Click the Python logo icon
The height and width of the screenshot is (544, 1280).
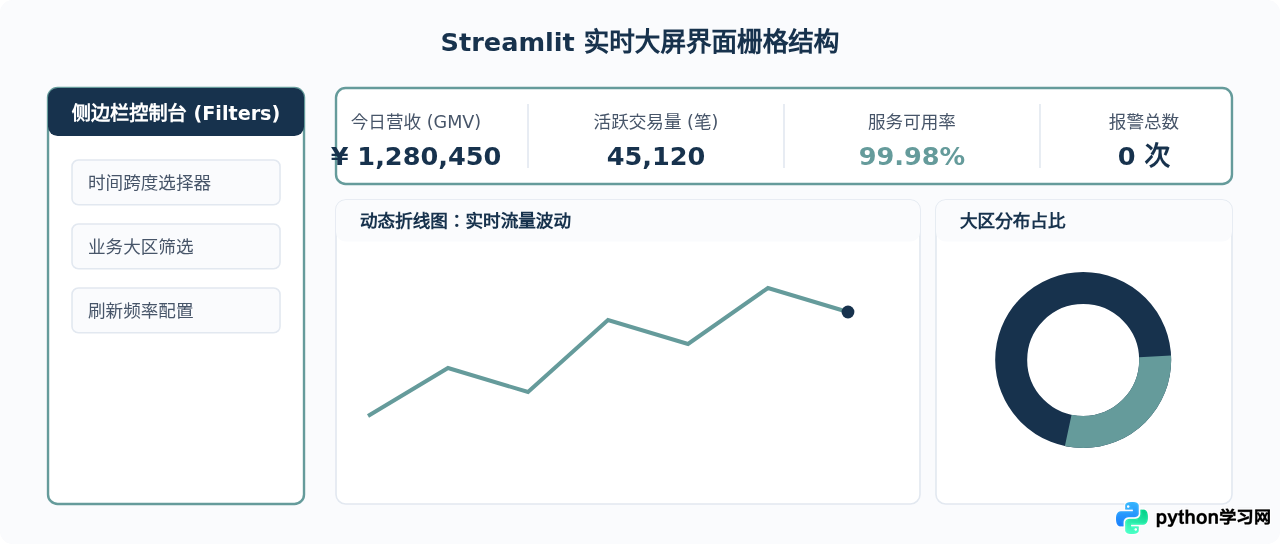(1132, 518)
